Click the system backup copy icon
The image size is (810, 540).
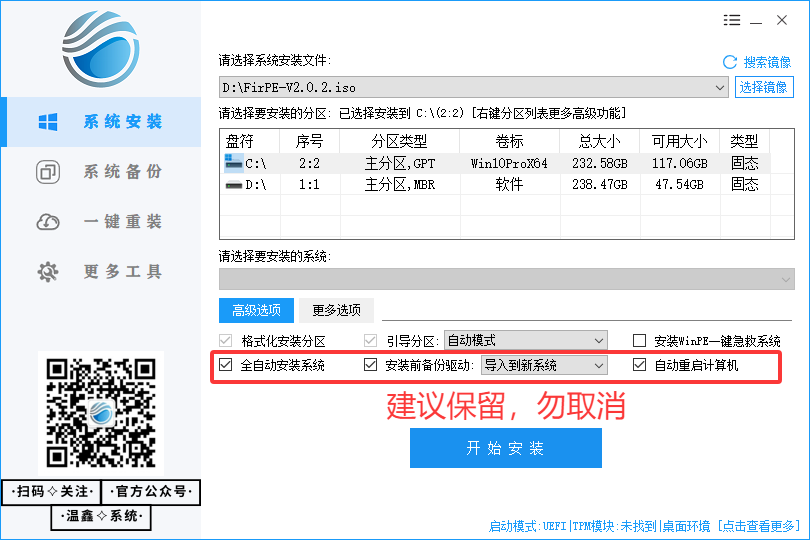(x=48, y=172)
